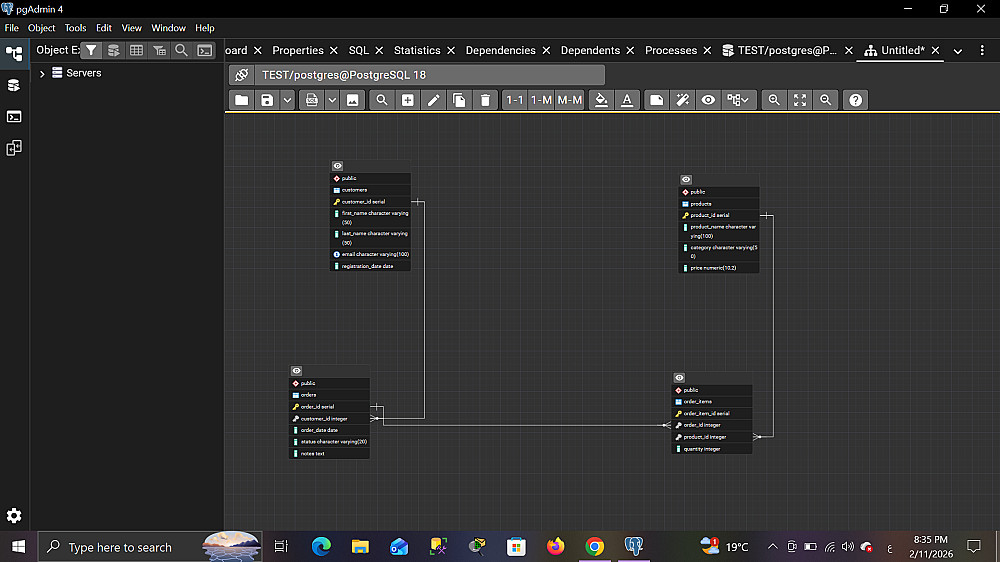The width and height of the screenshot is (1000, 562).
Task: Toggle the Show details eye icon in toolbar
Action: pos(708,100)
